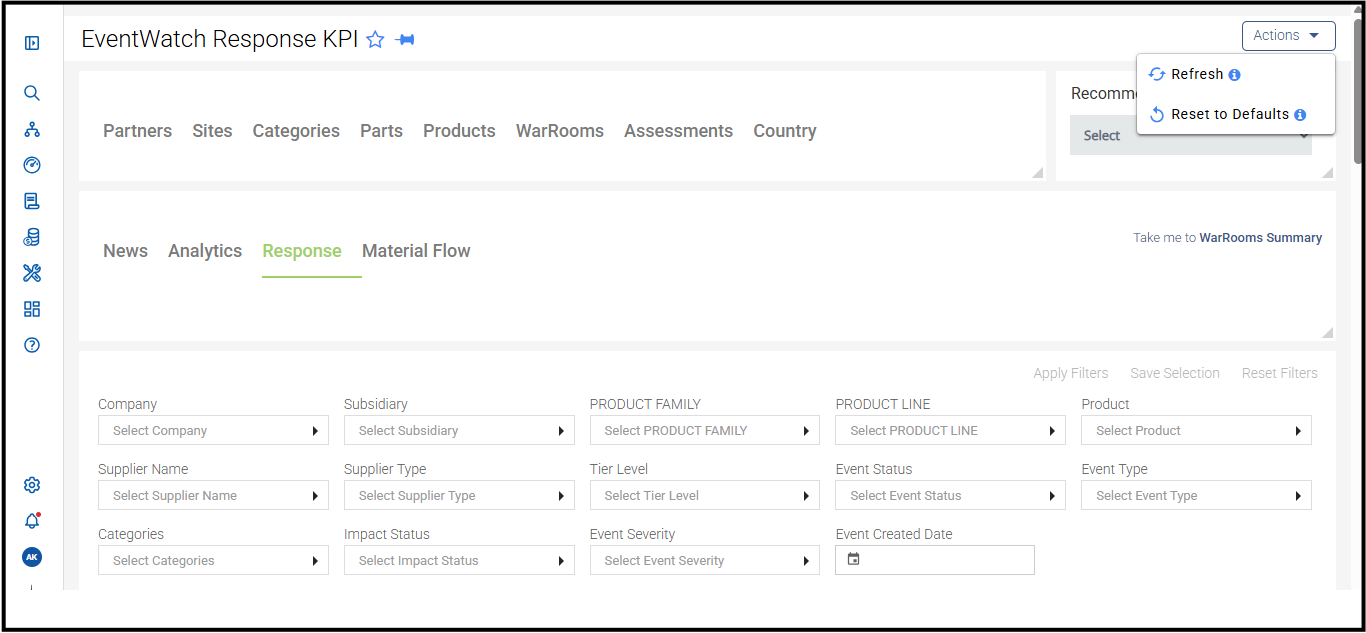Click the AK user avatar

click(x=32, y=557)
